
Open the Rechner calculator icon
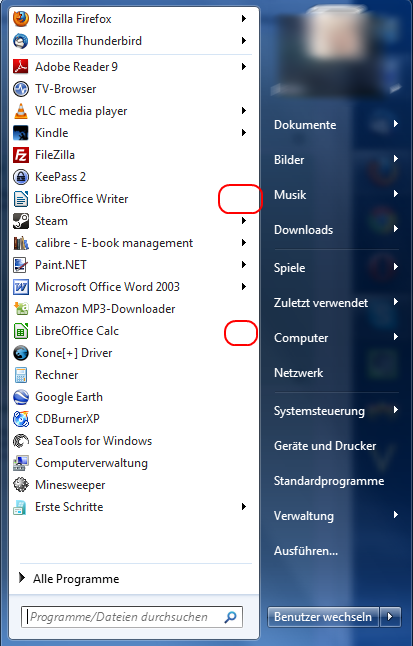(21, 375)
